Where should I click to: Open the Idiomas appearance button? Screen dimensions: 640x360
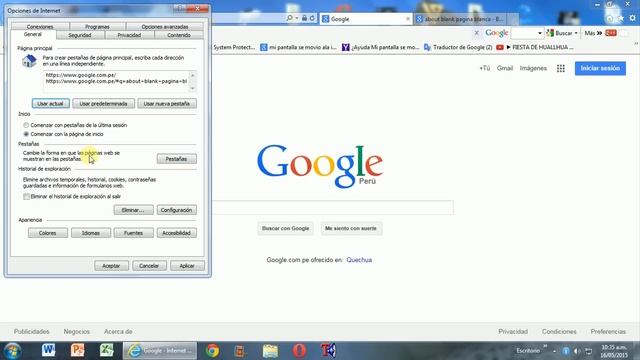(91, 233)
